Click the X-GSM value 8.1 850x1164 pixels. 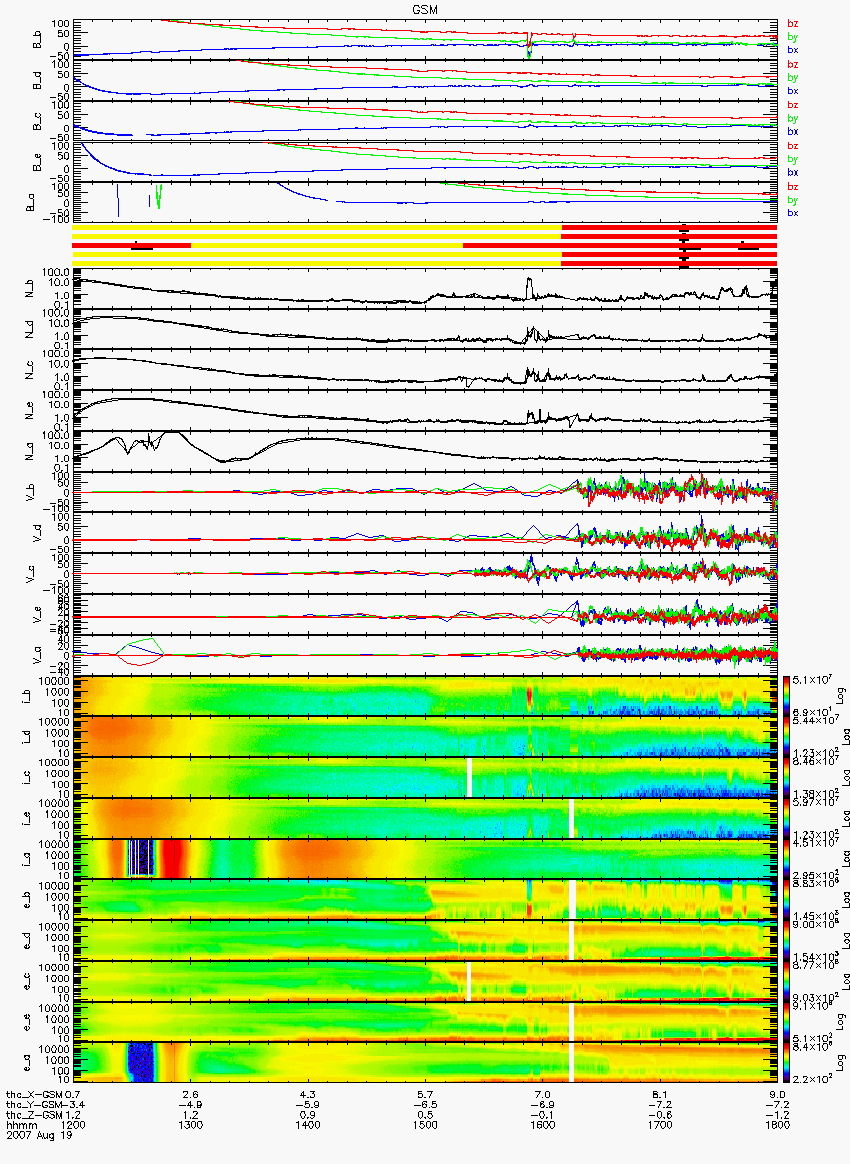tap(660, 1094)
